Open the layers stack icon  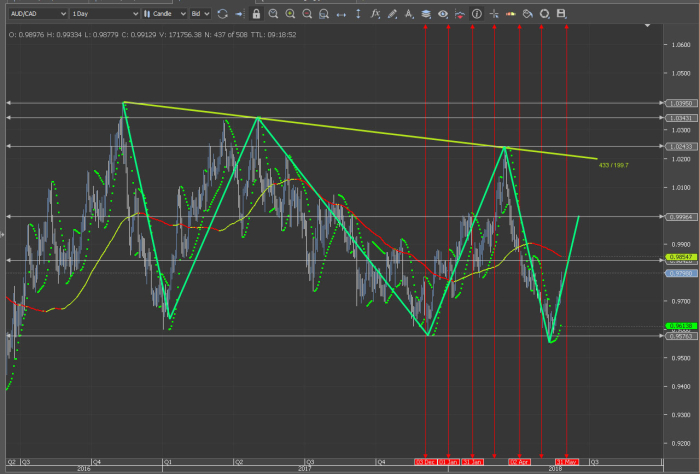[426, 14]
